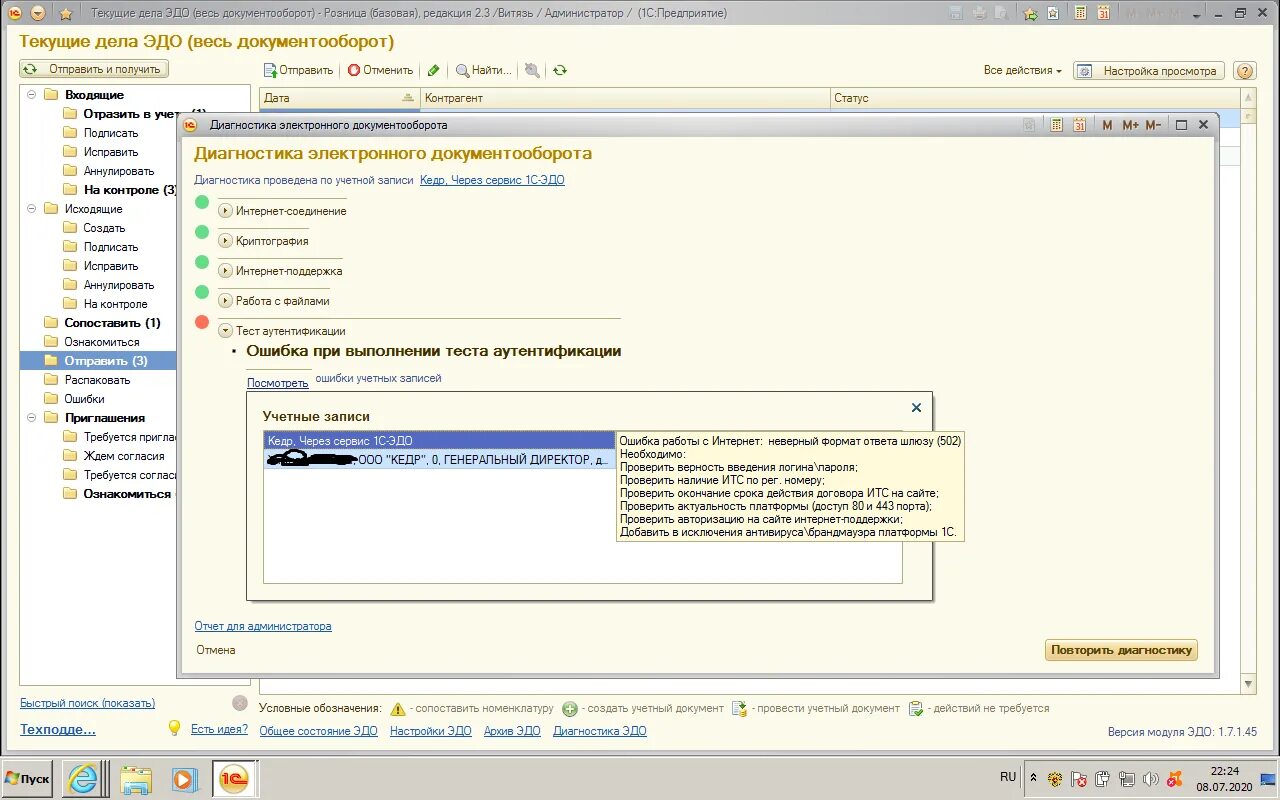This screenshot has width=1280, height=800.
Task: Click the 'Отправить и получить' button
Action: click(95, 69)
